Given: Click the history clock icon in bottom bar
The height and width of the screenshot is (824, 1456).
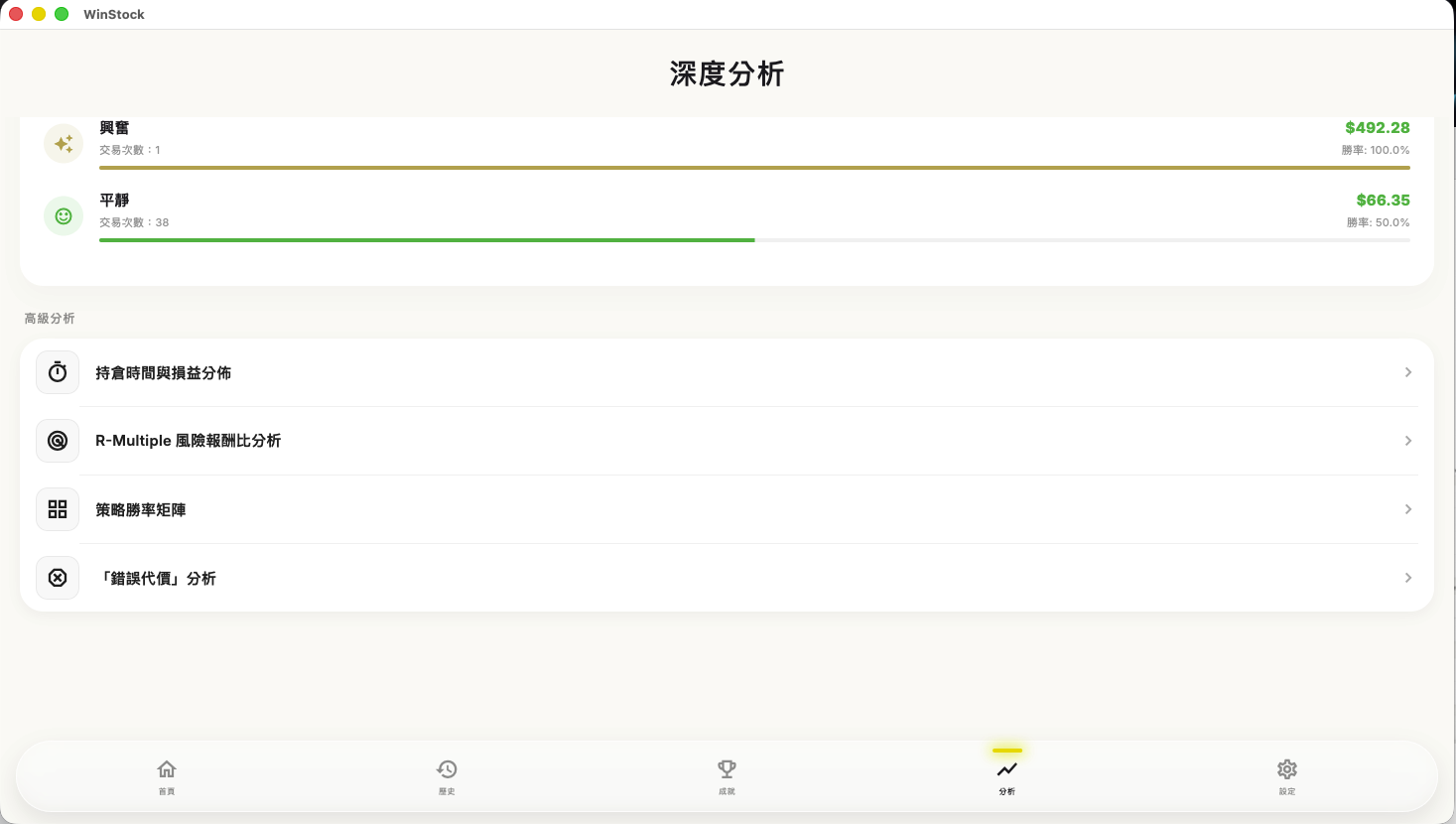Looking at the screenshot, I should pos(447,769).
